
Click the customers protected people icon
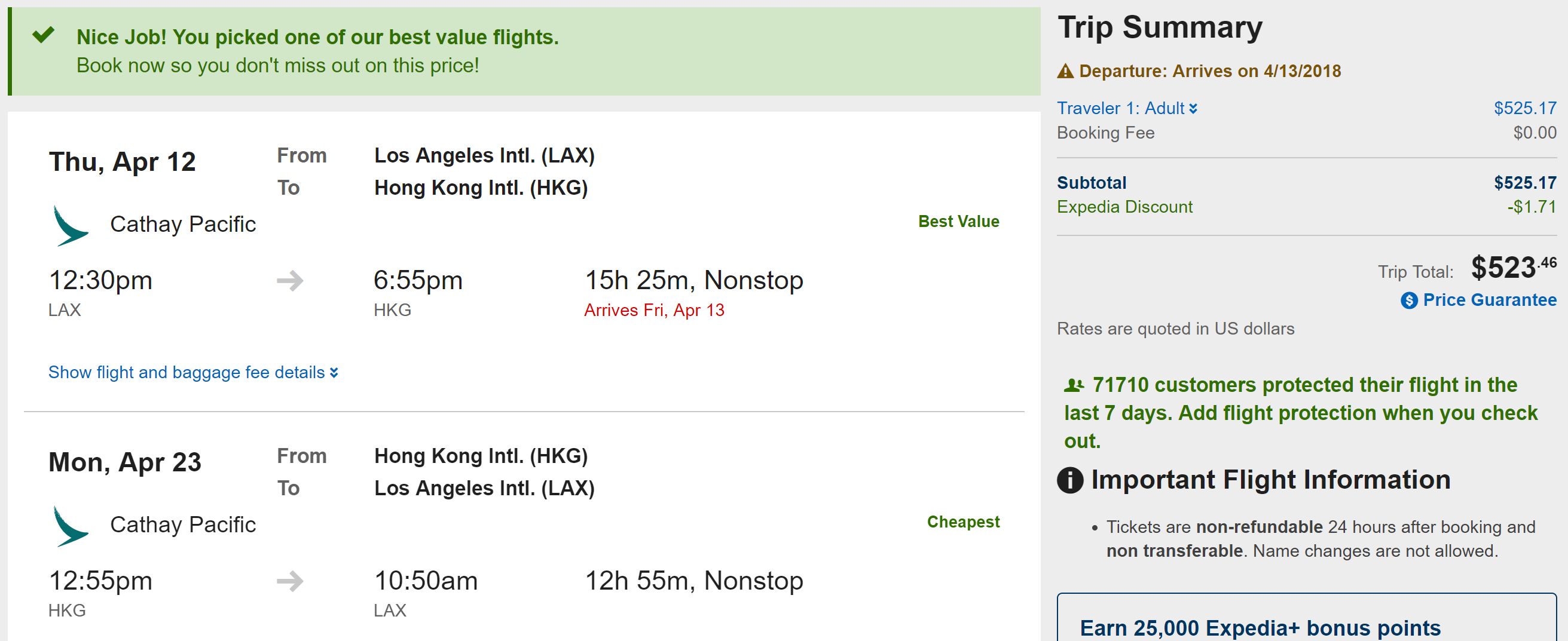coord(1073,385)
